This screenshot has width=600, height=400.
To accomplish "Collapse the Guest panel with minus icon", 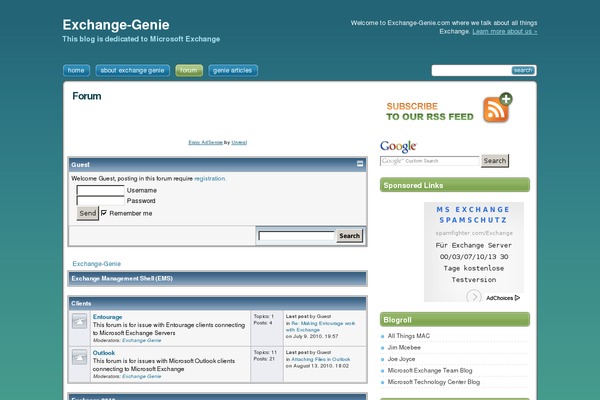I will [x=360, y=164].
